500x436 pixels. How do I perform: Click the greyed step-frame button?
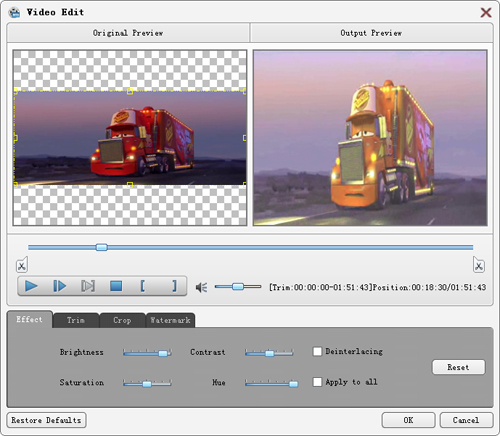pyautogui.click(x=88, y=286)
